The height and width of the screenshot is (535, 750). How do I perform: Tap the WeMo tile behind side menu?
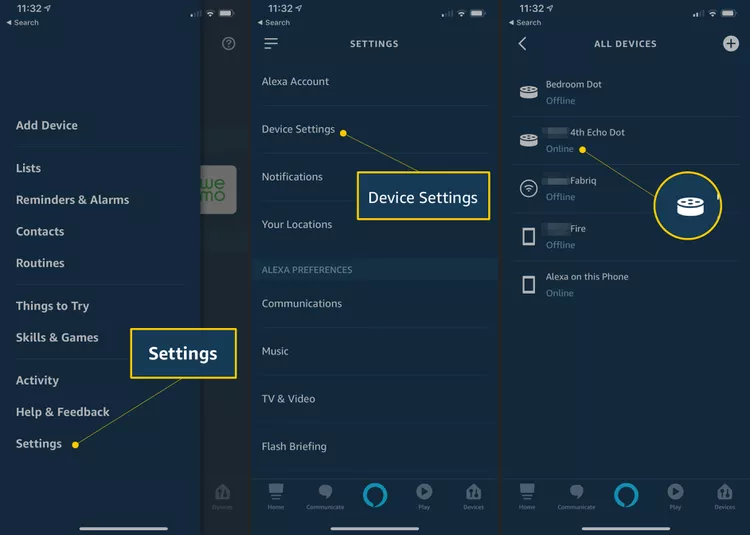[x=218, y=190]
